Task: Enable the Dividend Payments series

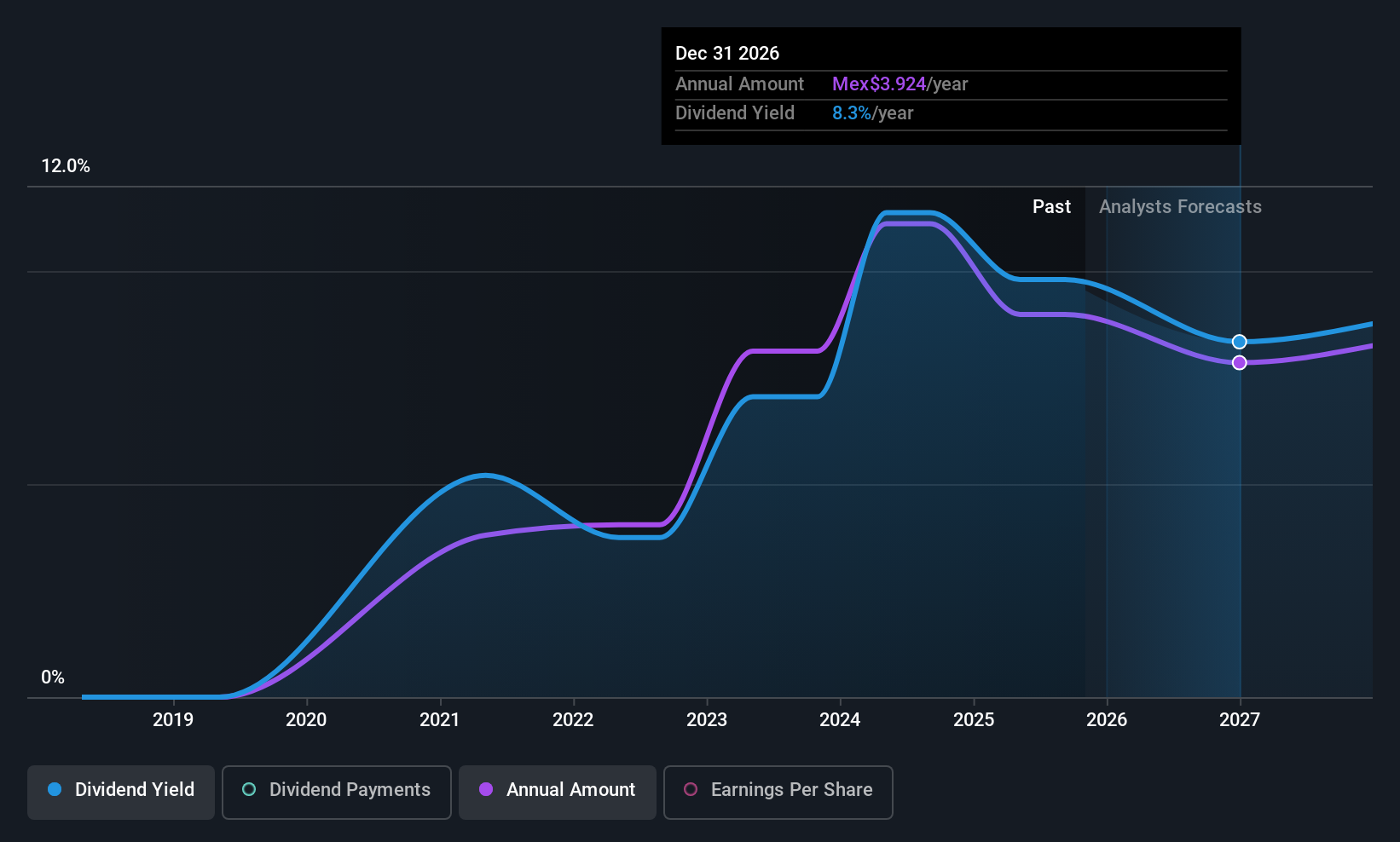Action: click(336, 791)
